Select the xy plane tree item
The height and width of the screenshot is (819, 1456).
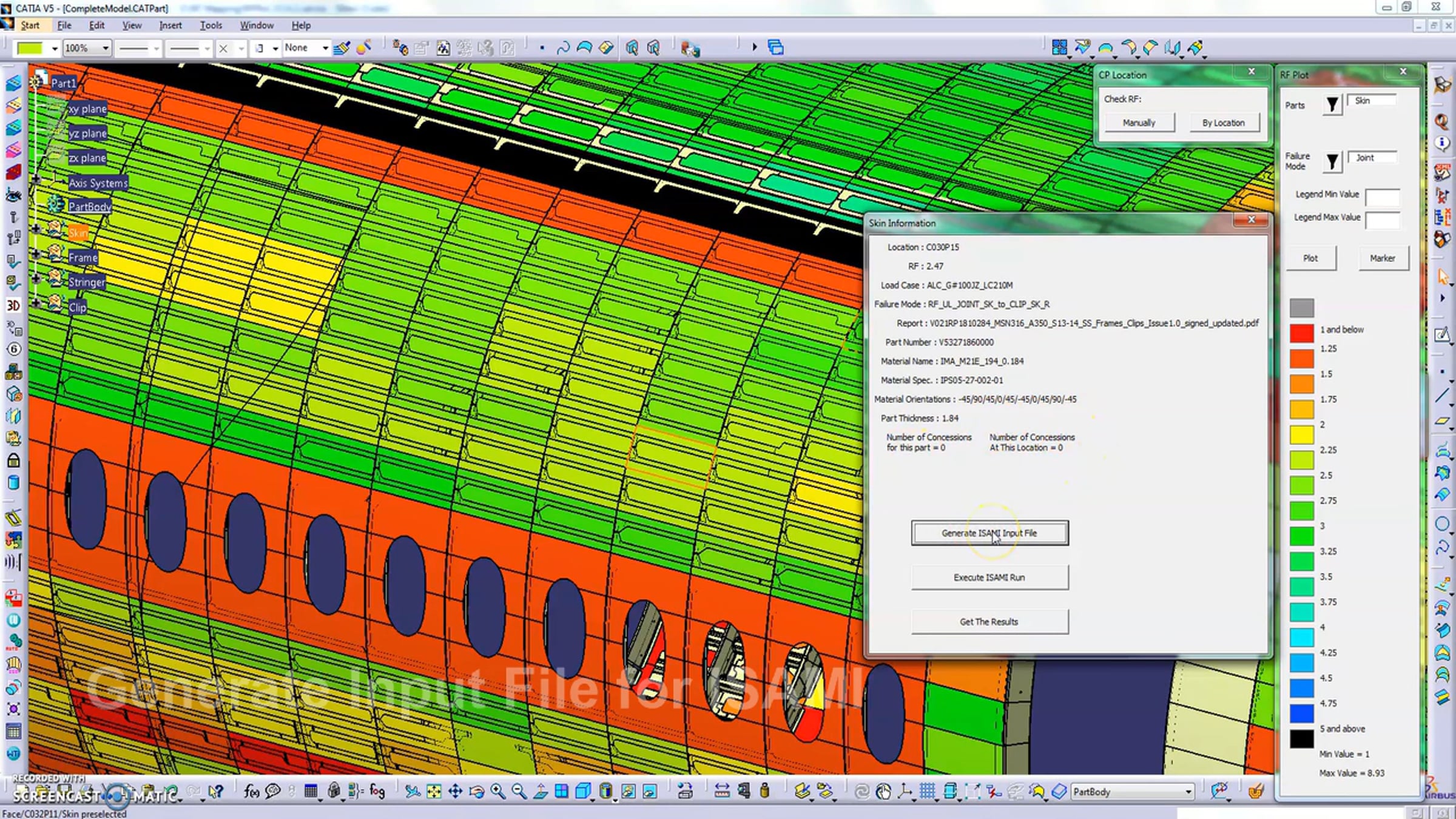pos(87,109)
